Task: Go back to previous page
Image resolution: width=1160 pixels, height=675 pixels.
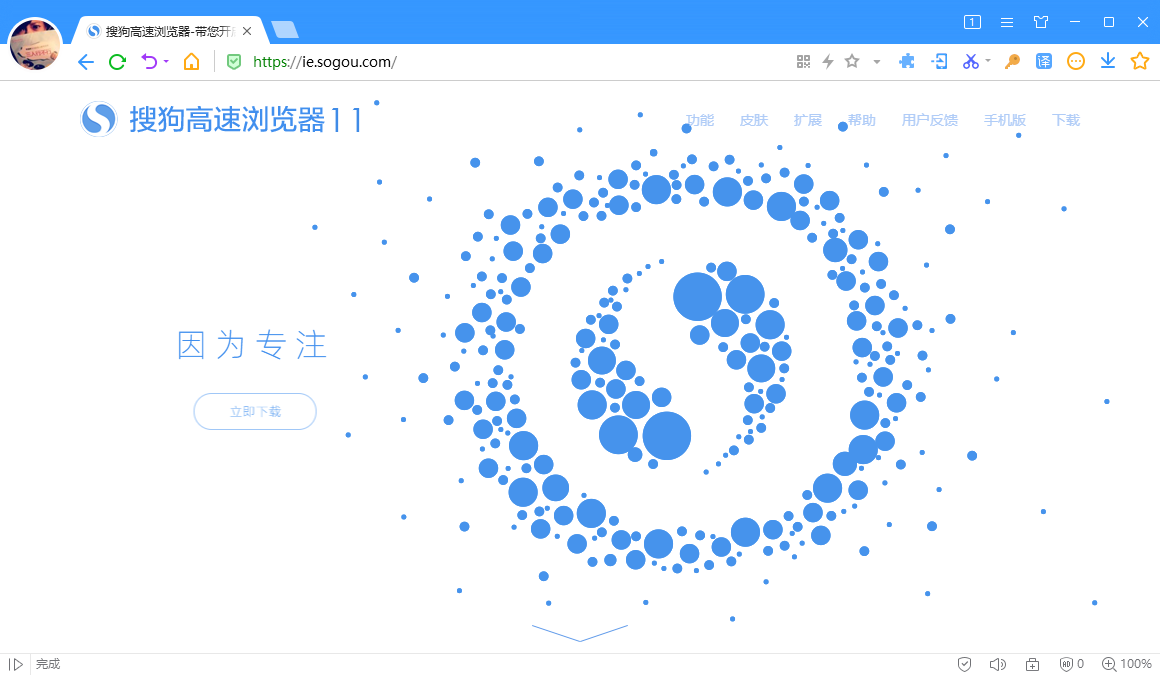Action: (86, 62)
